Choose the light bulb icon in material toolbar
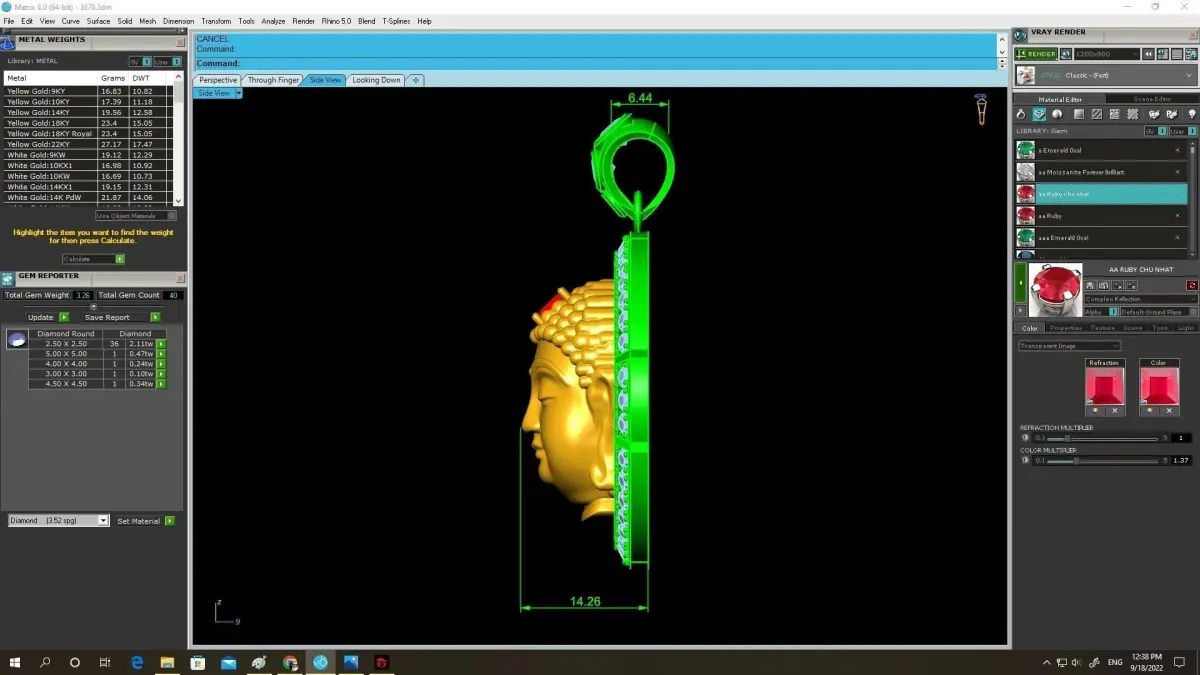This screenshot has width=1200, height=675. point(1191,115)
